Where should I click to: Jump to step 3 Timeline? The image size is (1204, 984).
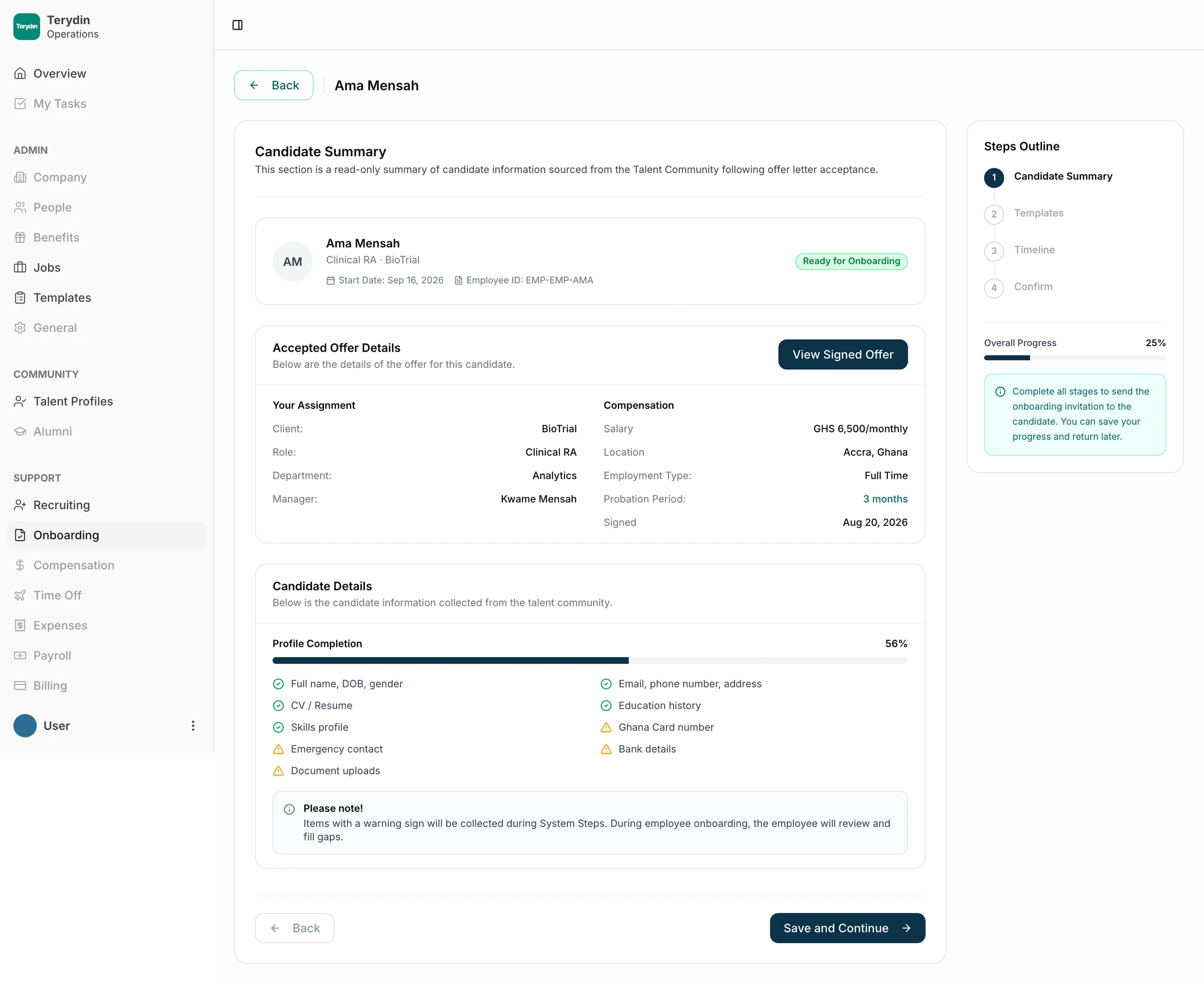coord(1020,251)
